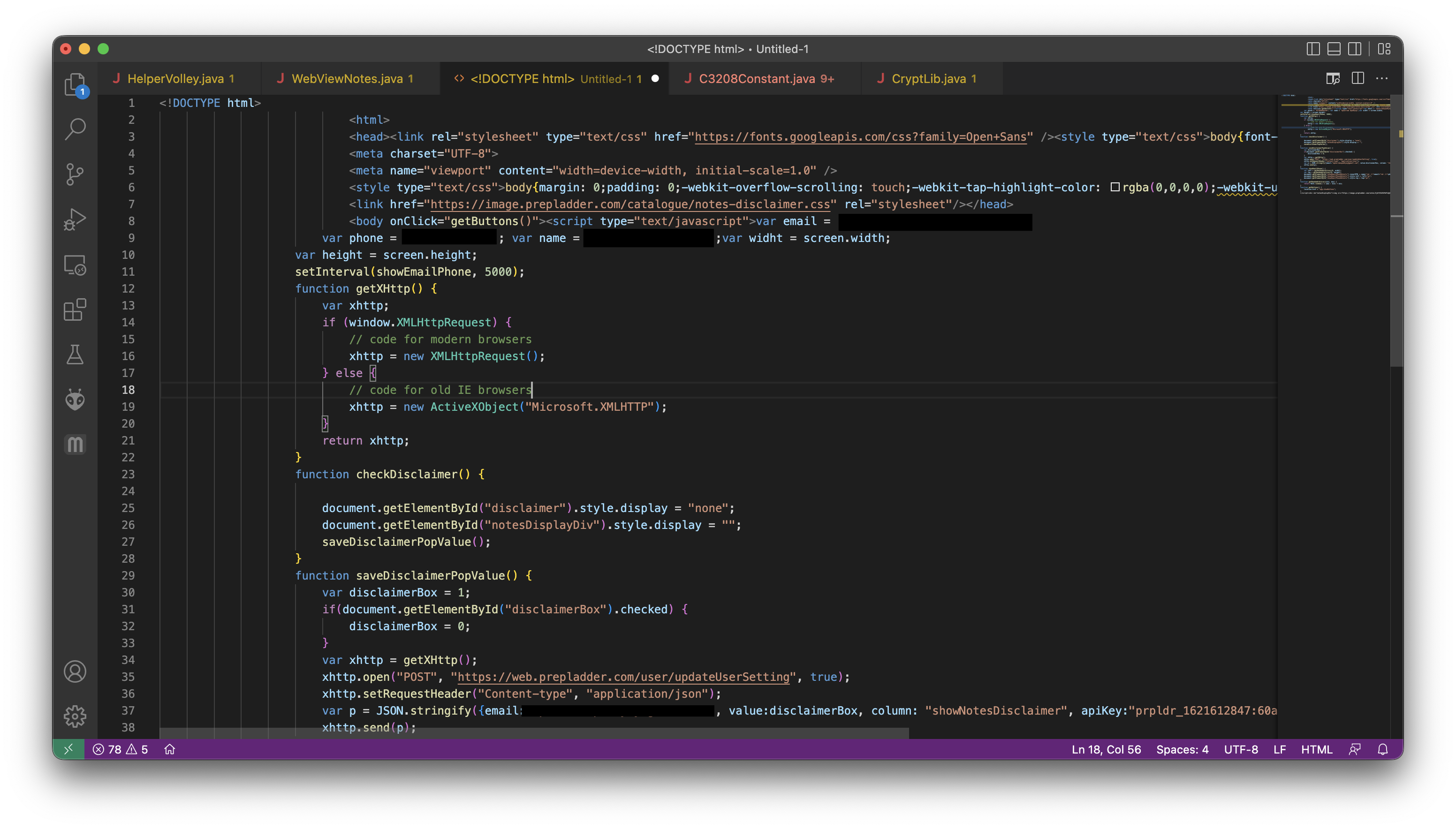
Task: Open the Explorer view in activity bar
Action: pos(75,85)
